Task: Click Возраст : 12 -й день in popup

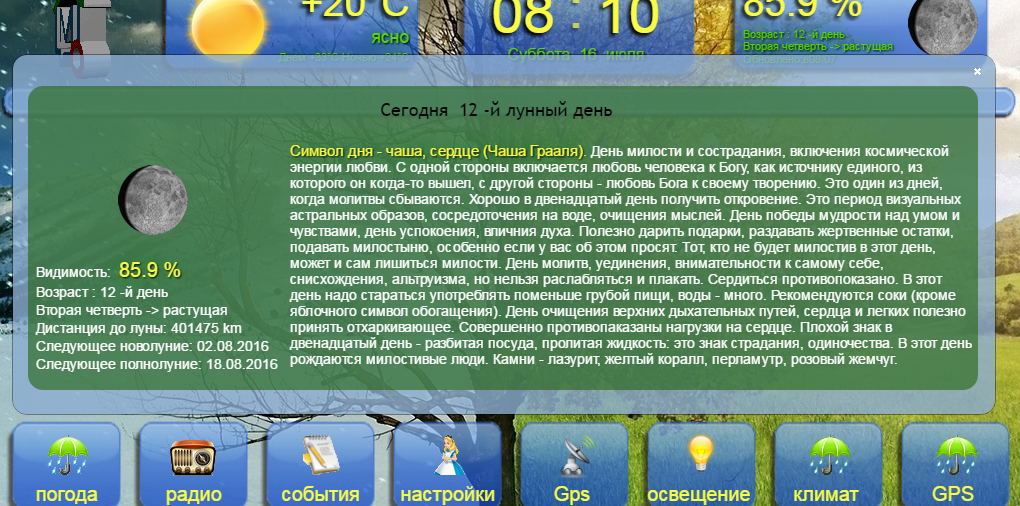Action: click(102, 292)
